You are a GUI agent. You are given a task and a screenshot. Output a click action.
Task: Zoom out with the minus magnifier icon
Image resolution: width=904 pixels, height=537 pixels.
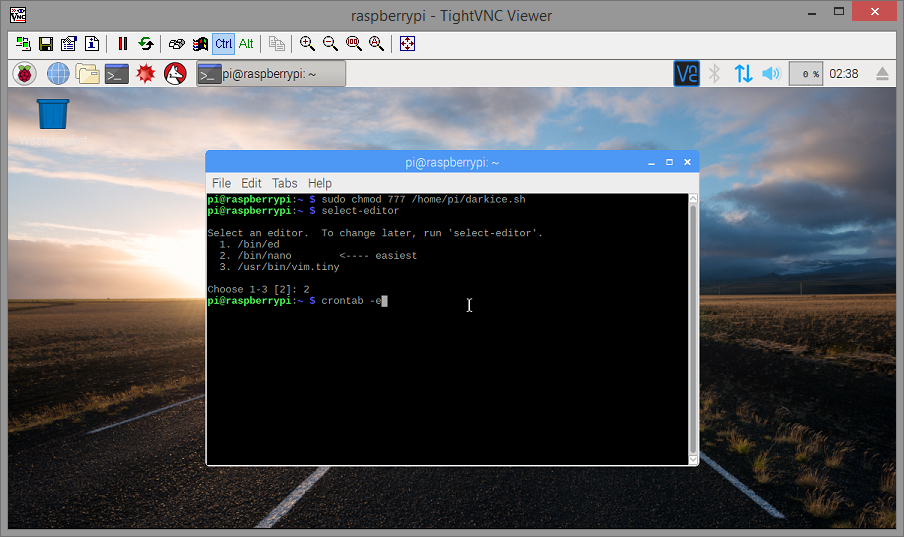point(330,44)
